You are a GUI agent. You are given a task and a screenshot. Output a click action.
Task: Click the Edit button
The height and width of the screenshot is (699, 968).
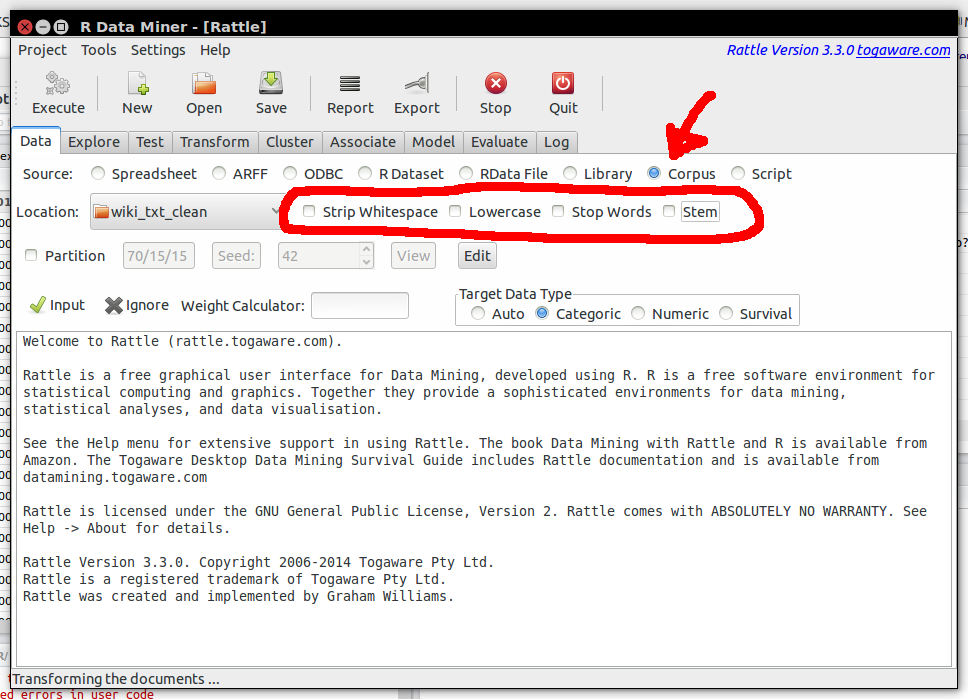click(477, 256)
